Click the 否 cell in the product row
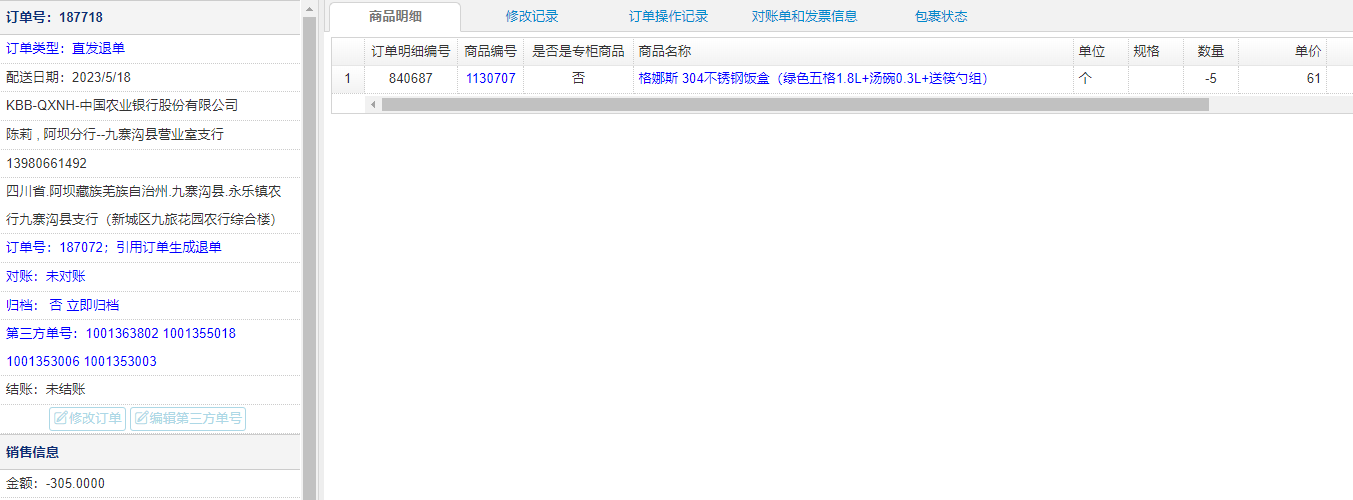Viewport: 1353px width, 500px height. (x=578, y=78)
